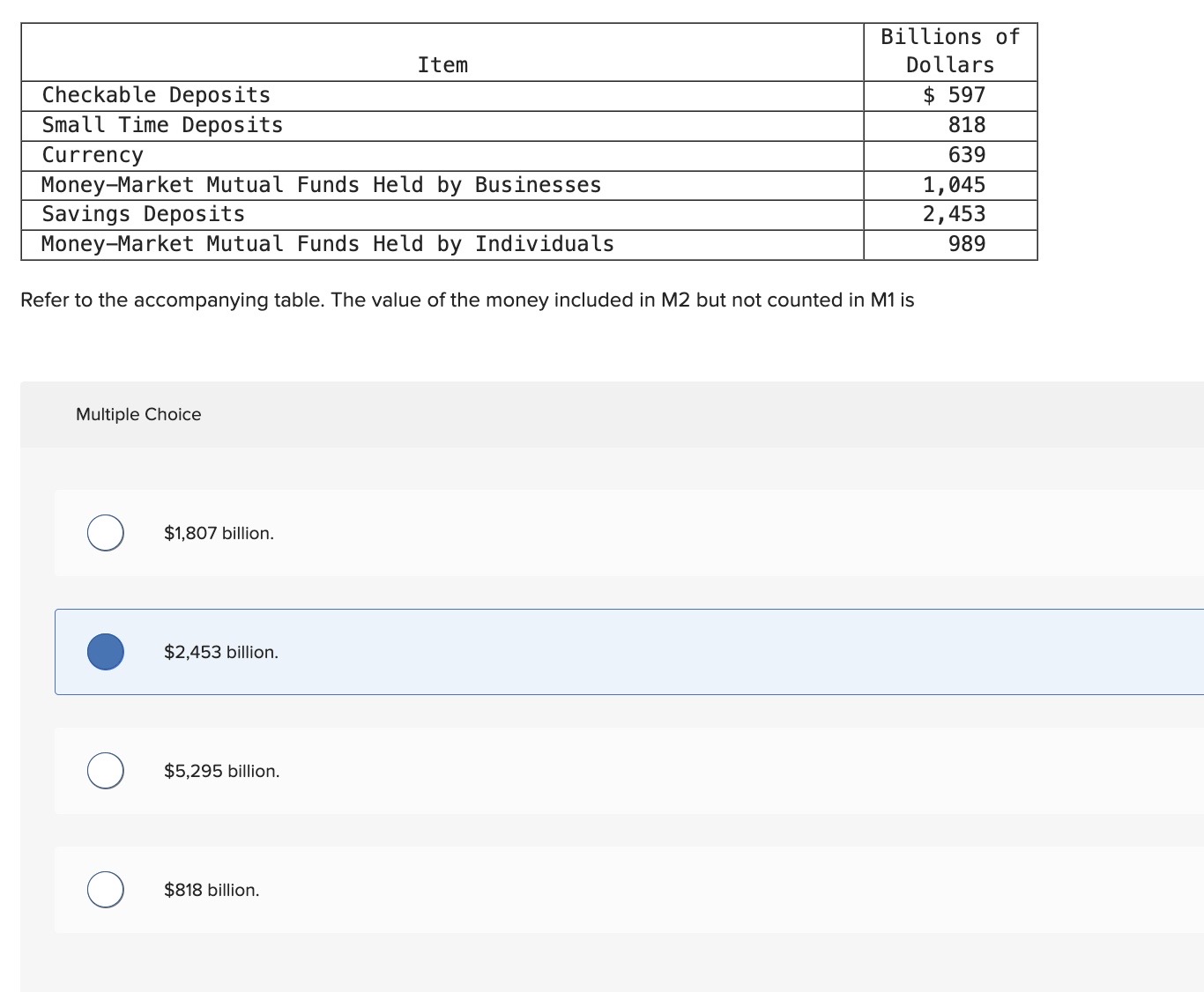The image size is (1204, 992).
Task: Pick the $818 billion answer choice
Action: pyautogui.click(x=105, y=889)
